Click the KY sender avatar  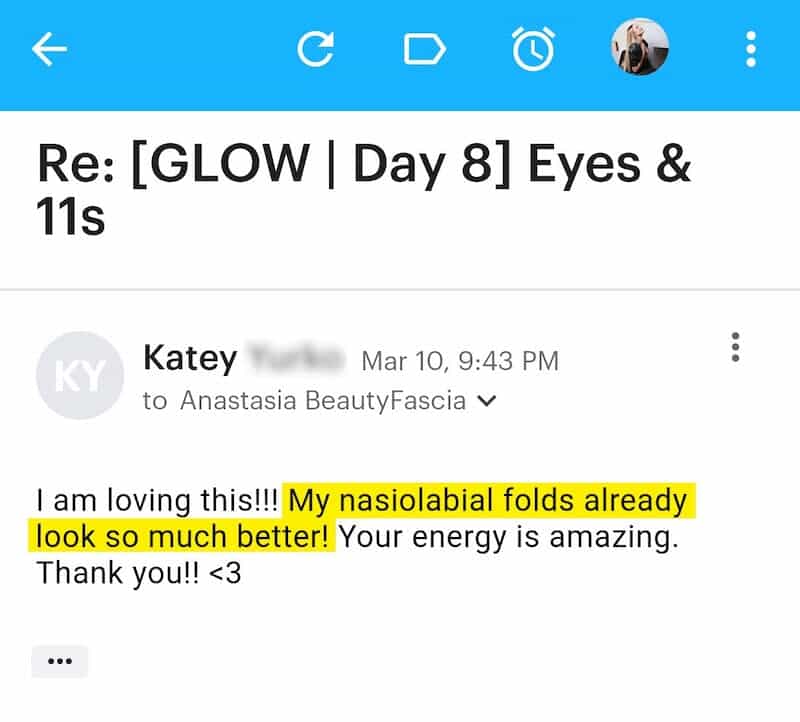(79, 375)
